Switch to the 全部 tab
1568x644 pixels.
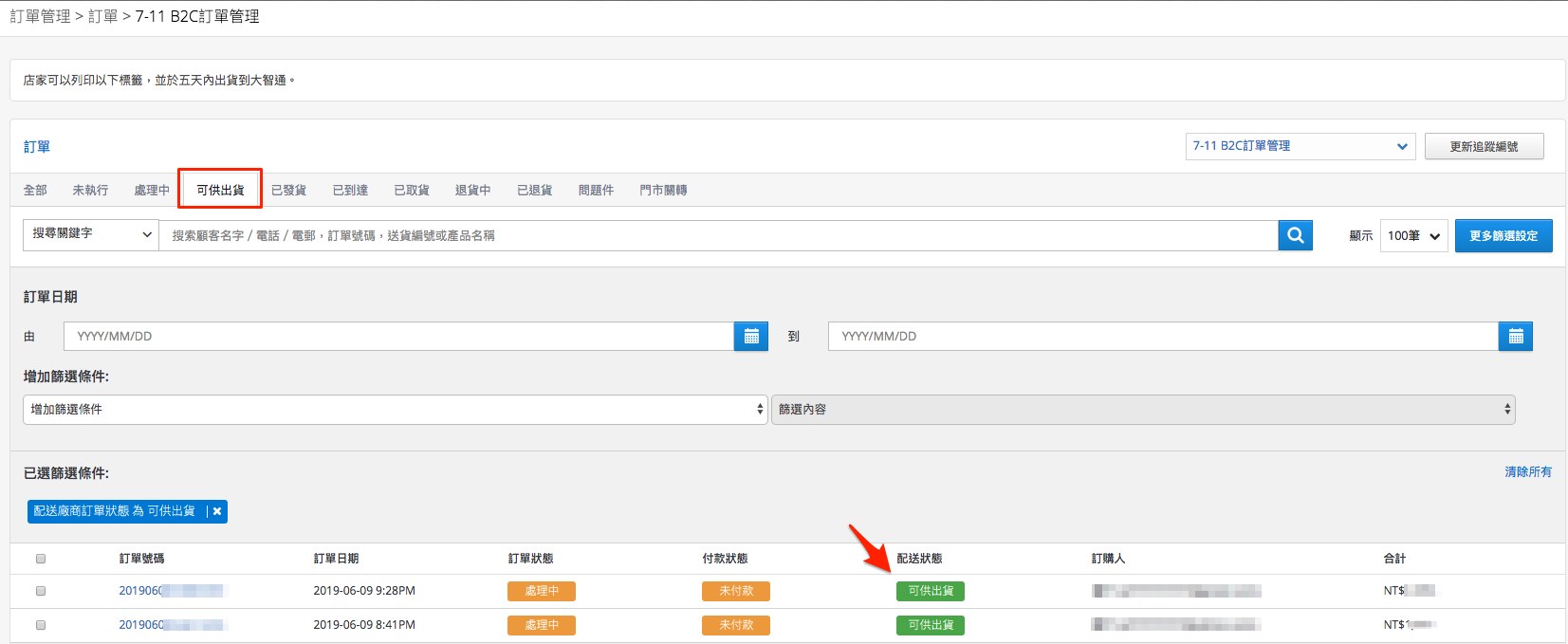click(x=35, y=191)
